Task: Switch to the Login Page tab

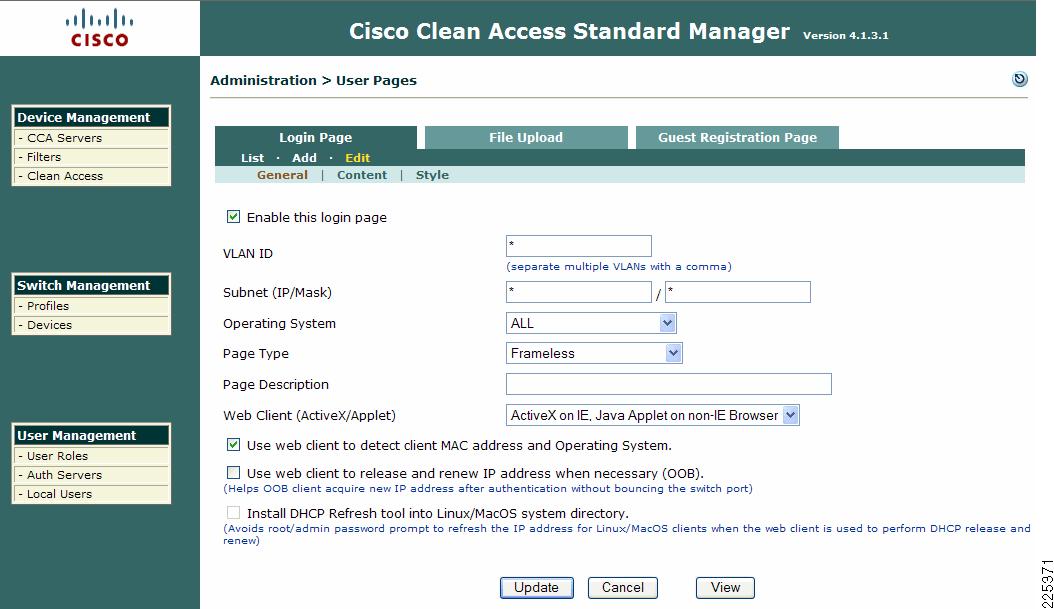Action: pos(316,137)
